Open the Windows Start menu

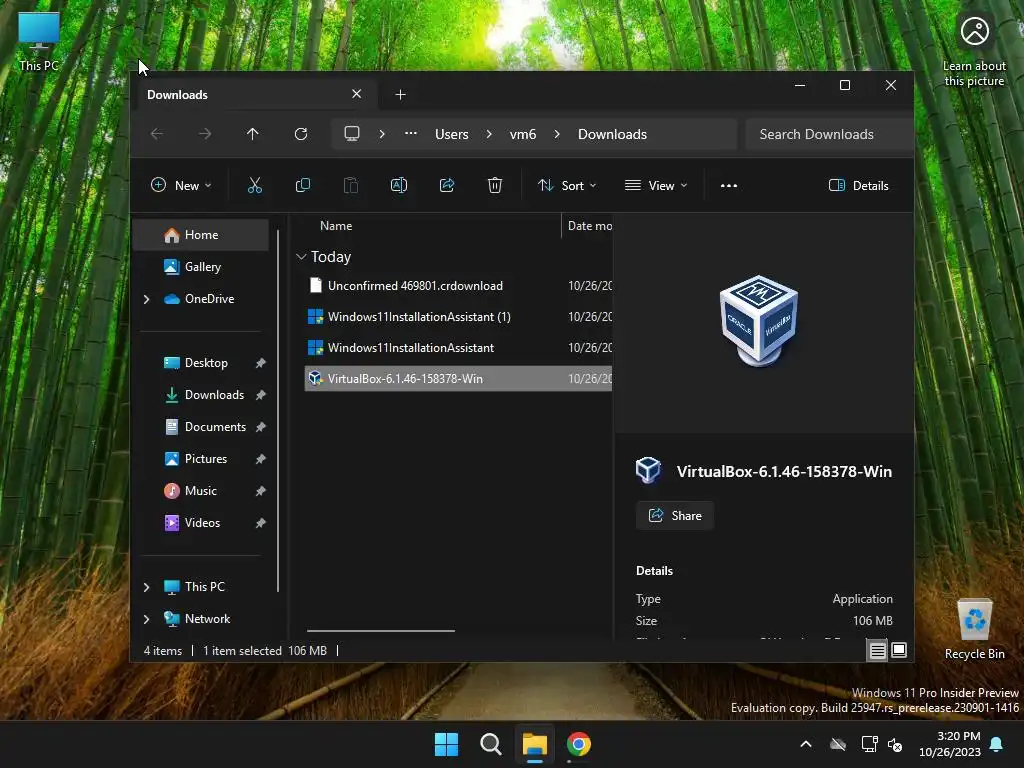(x=447, y=744)
